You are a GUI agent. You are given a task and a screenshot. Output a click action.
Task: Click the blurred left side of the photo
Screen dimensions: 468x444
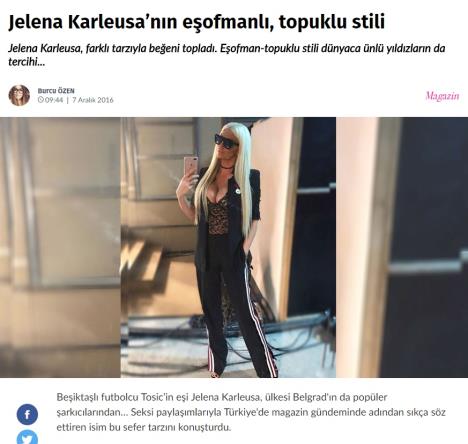(60, 247)
